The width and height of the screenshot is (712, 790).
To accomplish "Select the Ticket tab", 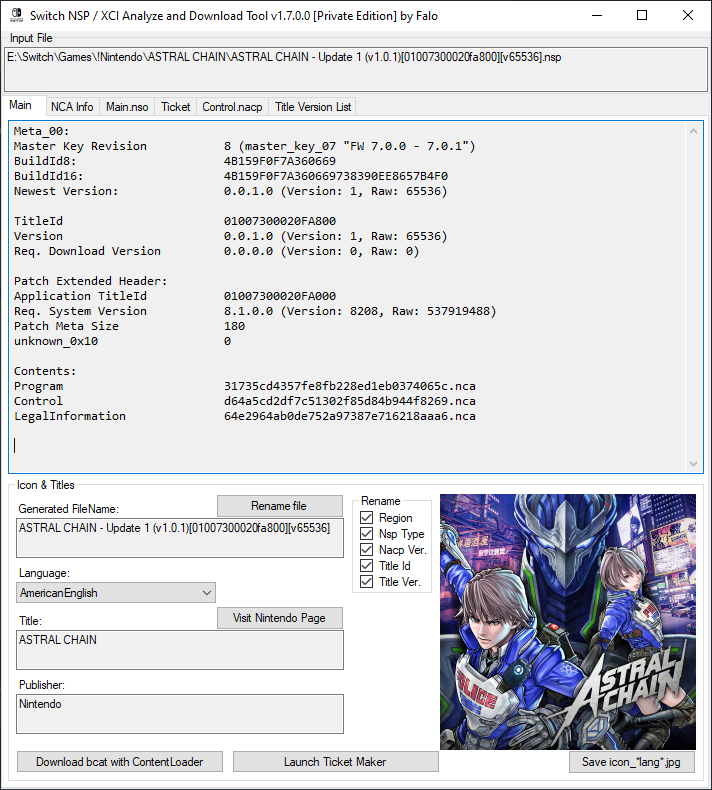I will [175, 107].
